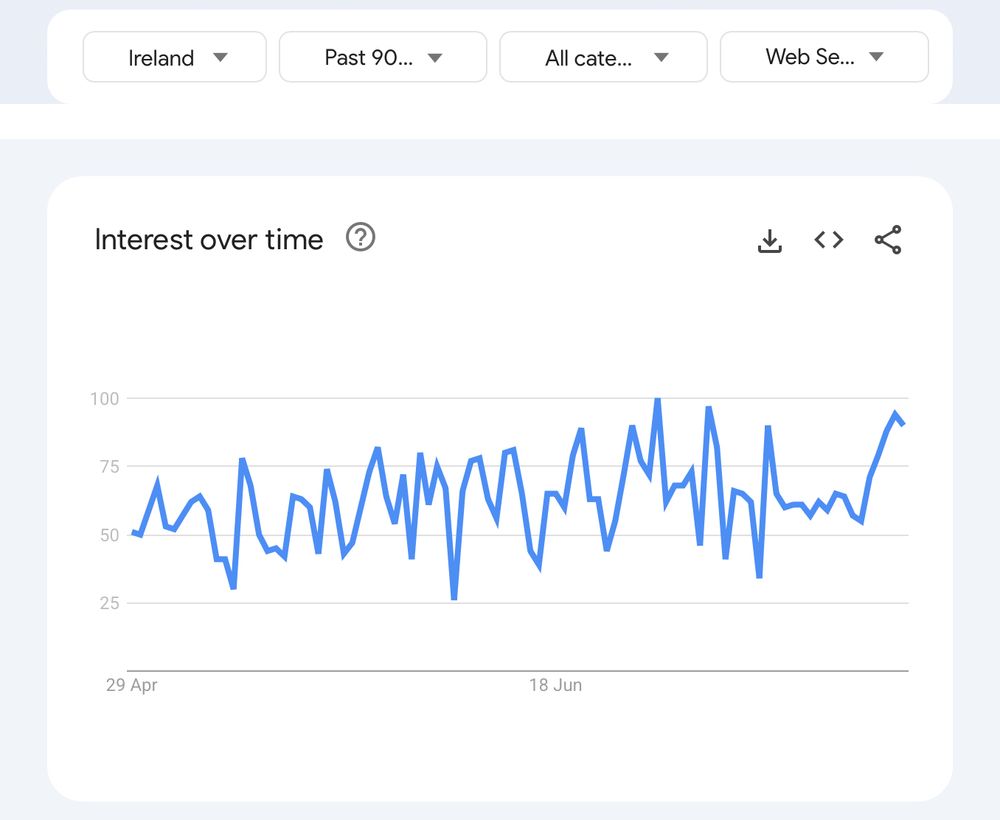
Task: Click the second-highest spike right after peak
Action: coord(708,408)
